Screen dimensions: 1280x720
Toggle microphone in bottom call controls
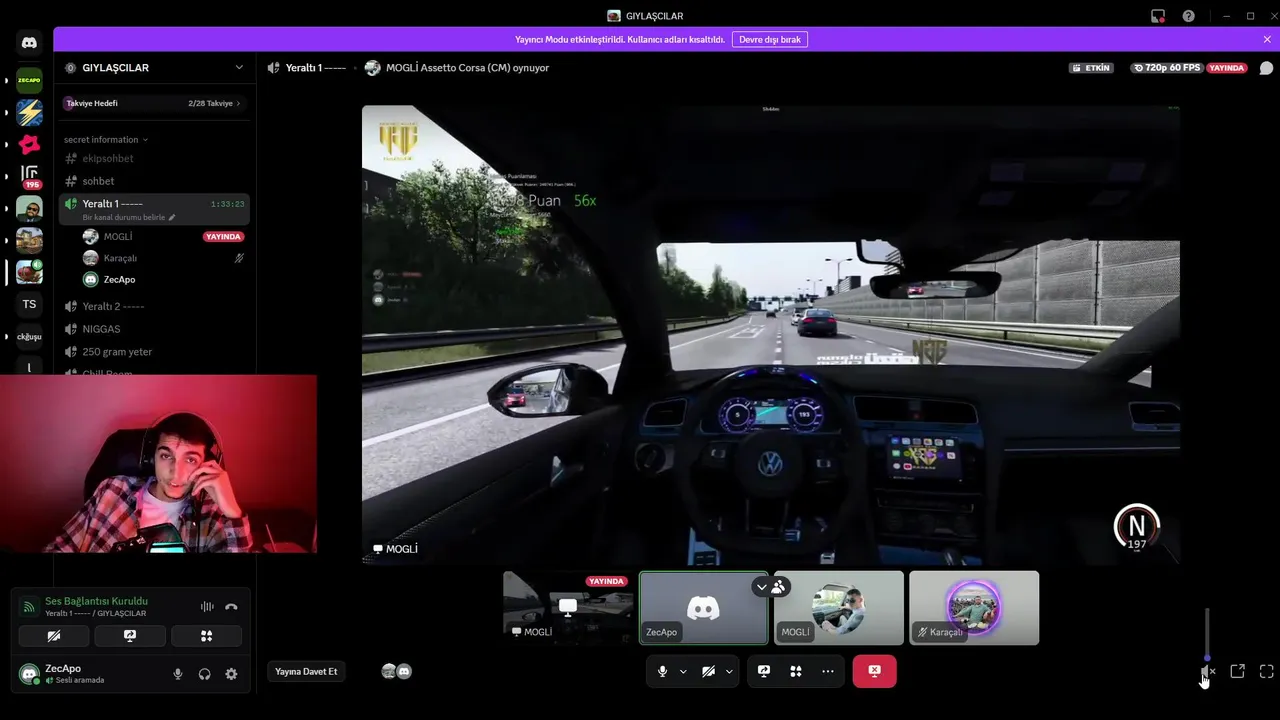(662, 671)
